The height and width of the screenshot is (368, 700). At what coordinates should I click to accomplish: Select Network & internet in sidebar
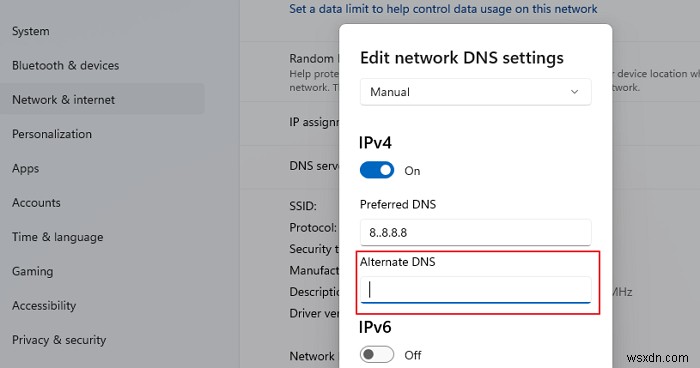102,99
